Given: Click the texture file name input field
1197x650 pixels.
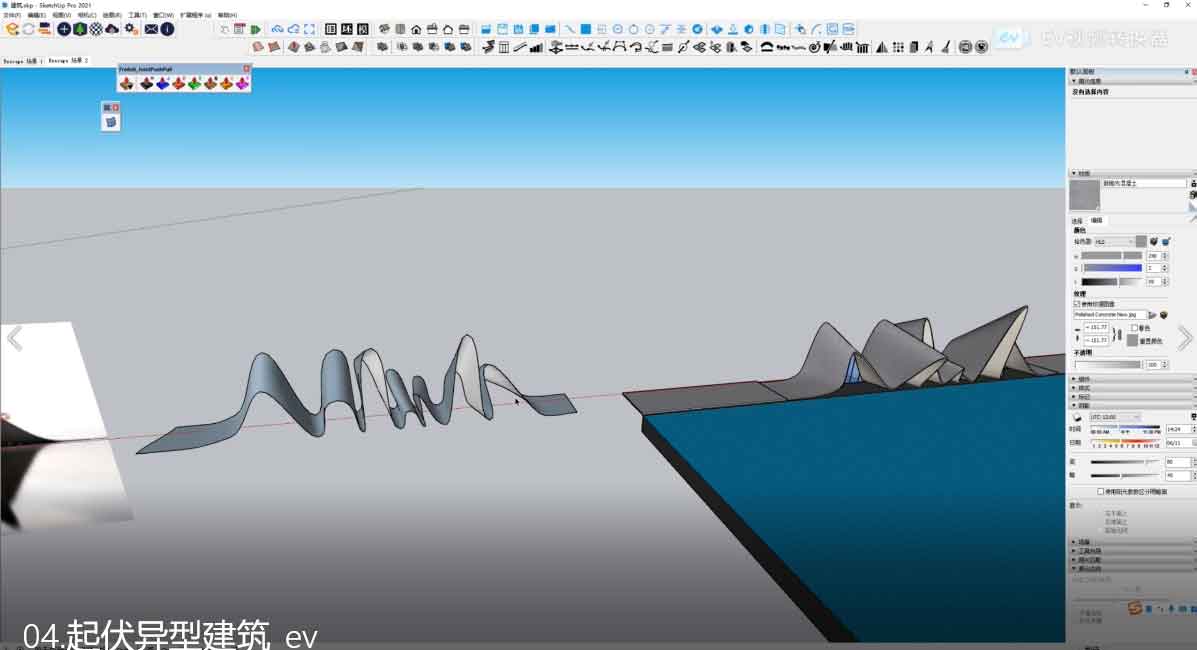Looking at the screenshot, I should (x=1109, y=315).
